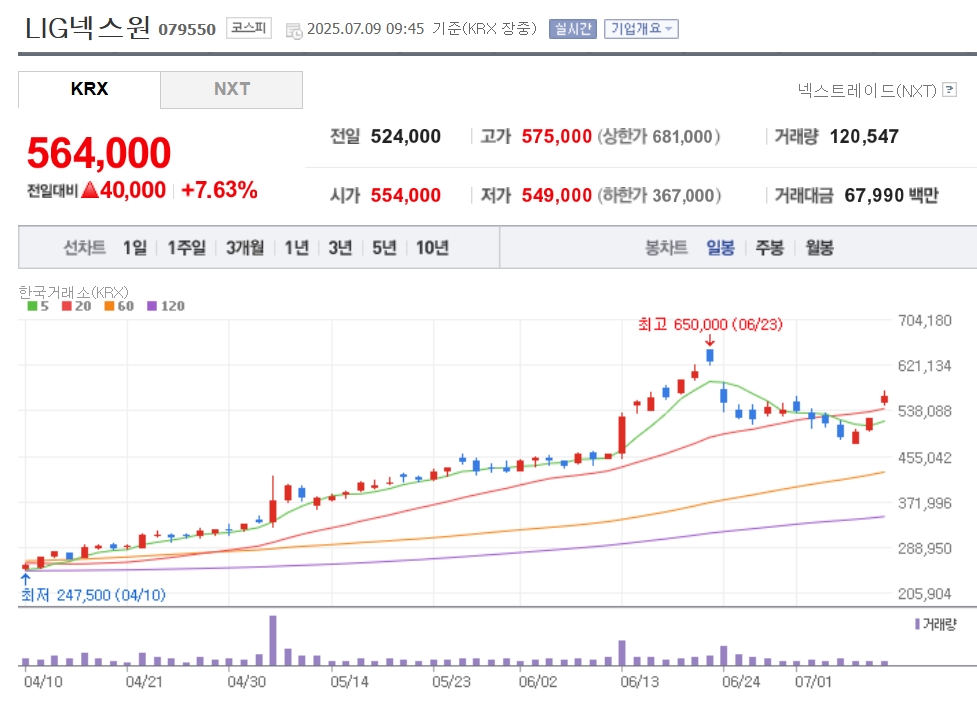Click the purple 120-day moving average swatch
Image resolution: width=977 pixels, height=702 pixels.
151,306
